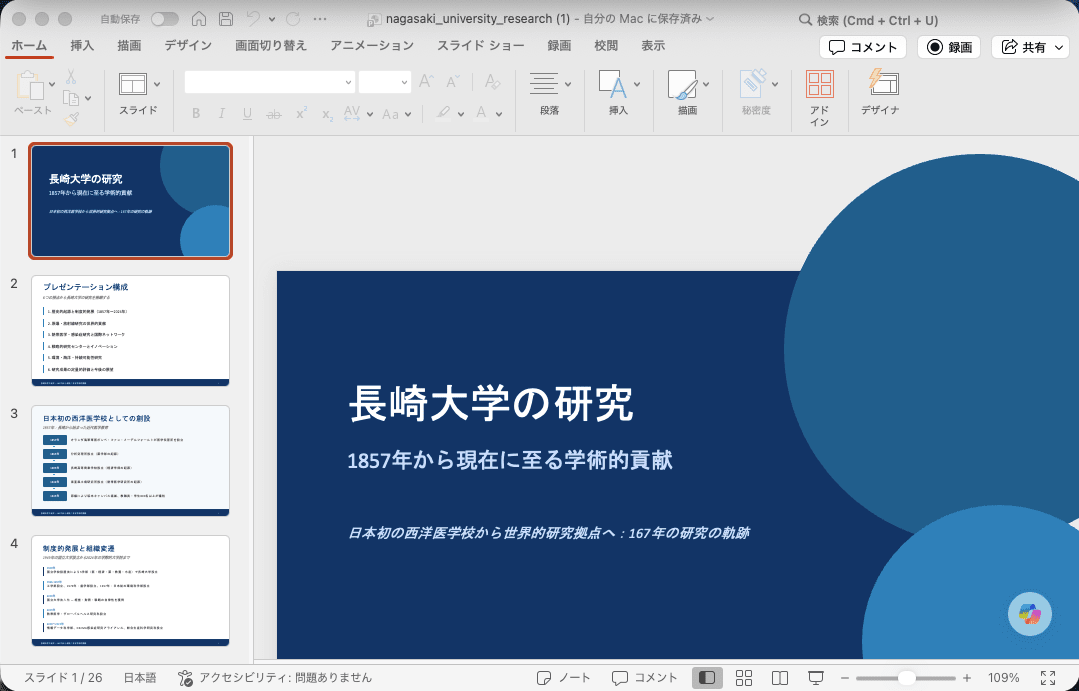This screenshot has height=691, width=1079.
Task: Select slide 2 プレゼンテーション構成 thumbnail
Action: tap(130, 331)
